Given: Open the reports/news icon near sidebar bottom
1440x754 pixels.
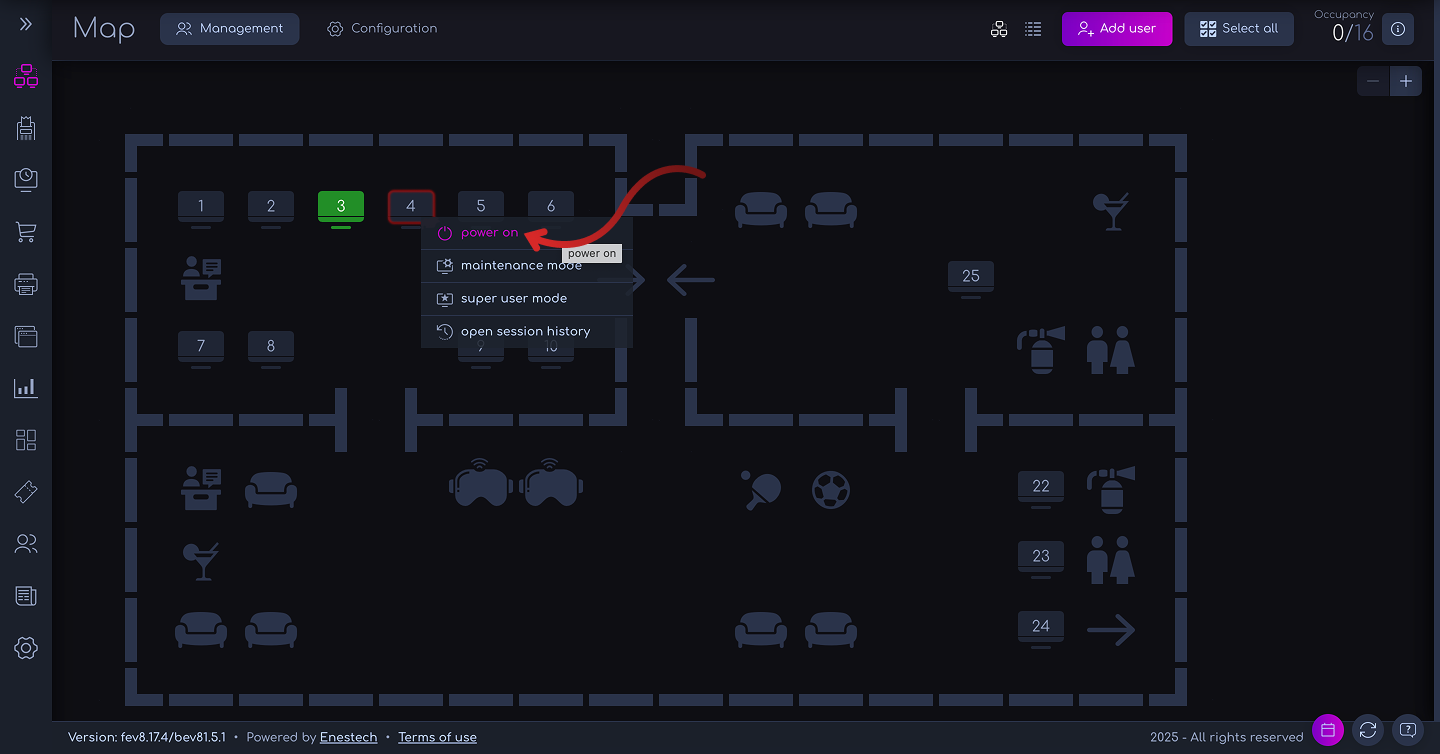Looking at the screenshot, I should click(25, 595).
